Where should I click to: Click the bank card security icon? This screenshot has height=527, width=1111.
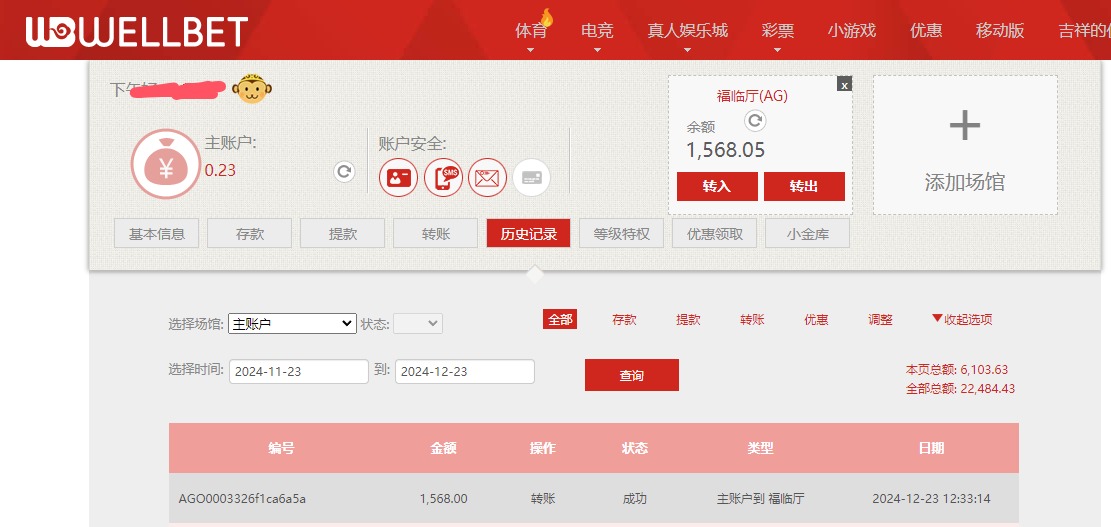click(x=532, y=178)
